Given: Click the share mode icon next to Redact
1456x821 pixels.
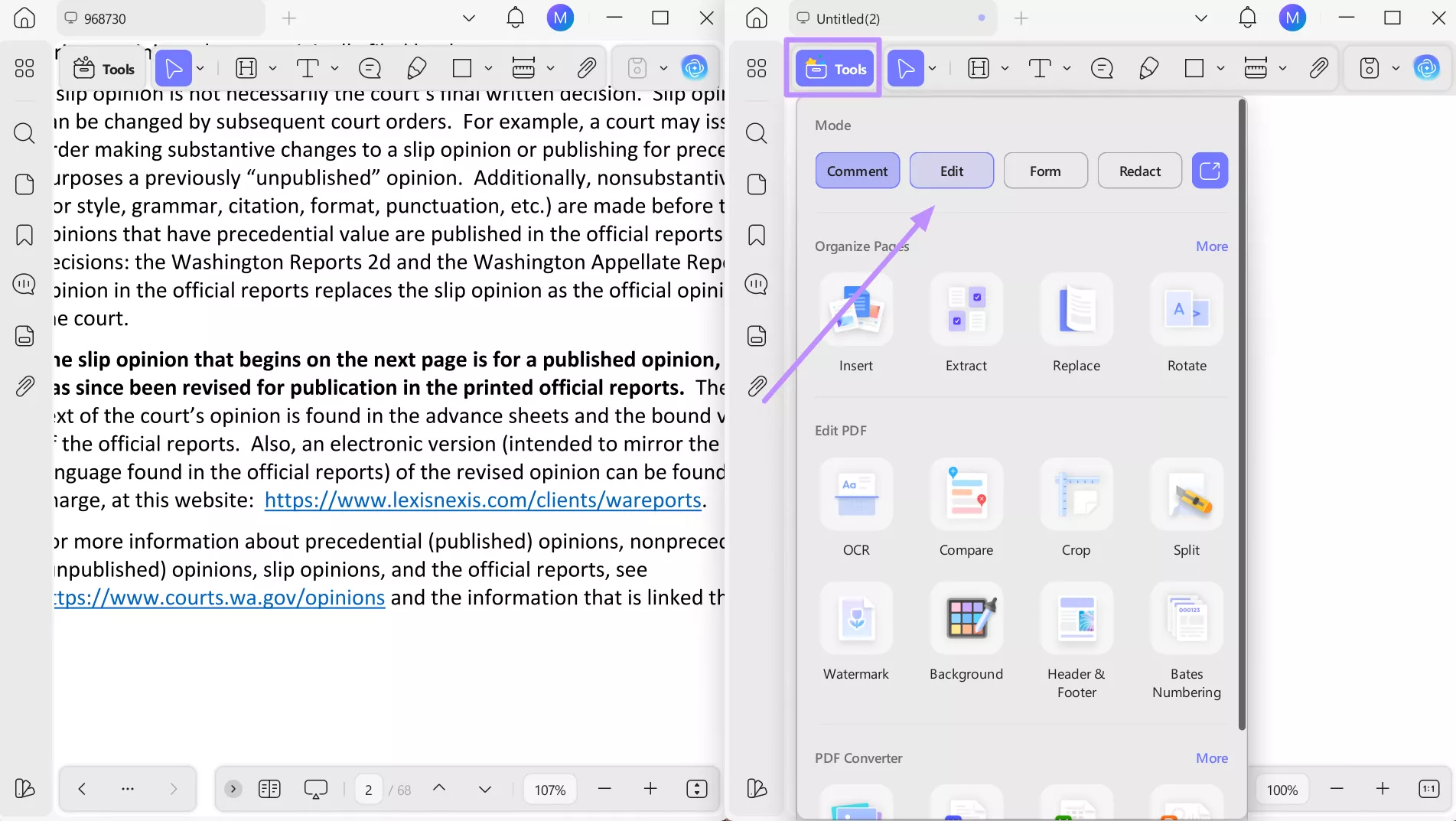Looking at the screenshot, I should pyautogui.click(x=1210, y=171).
